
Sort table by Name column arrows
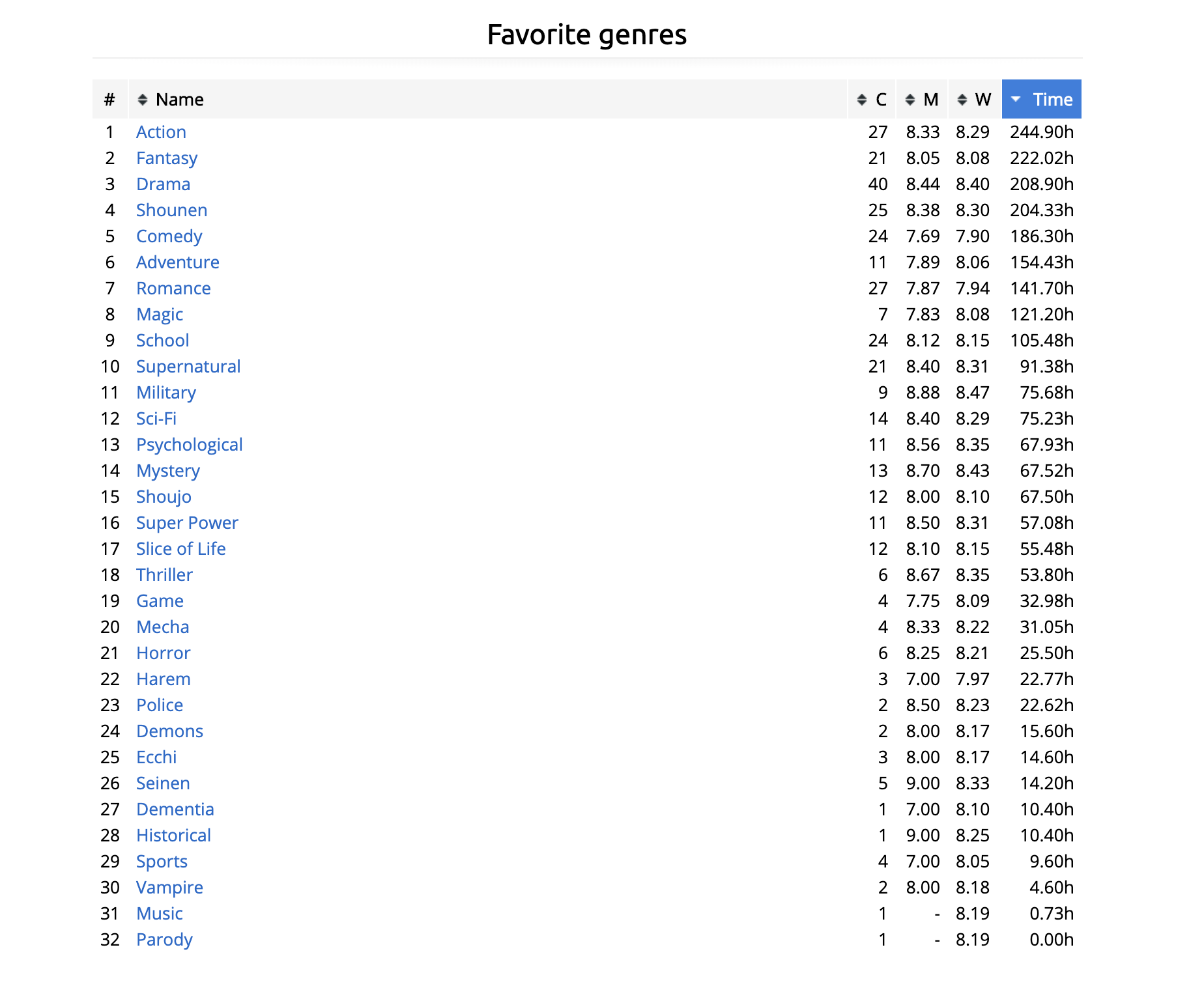tap(143, 100)
